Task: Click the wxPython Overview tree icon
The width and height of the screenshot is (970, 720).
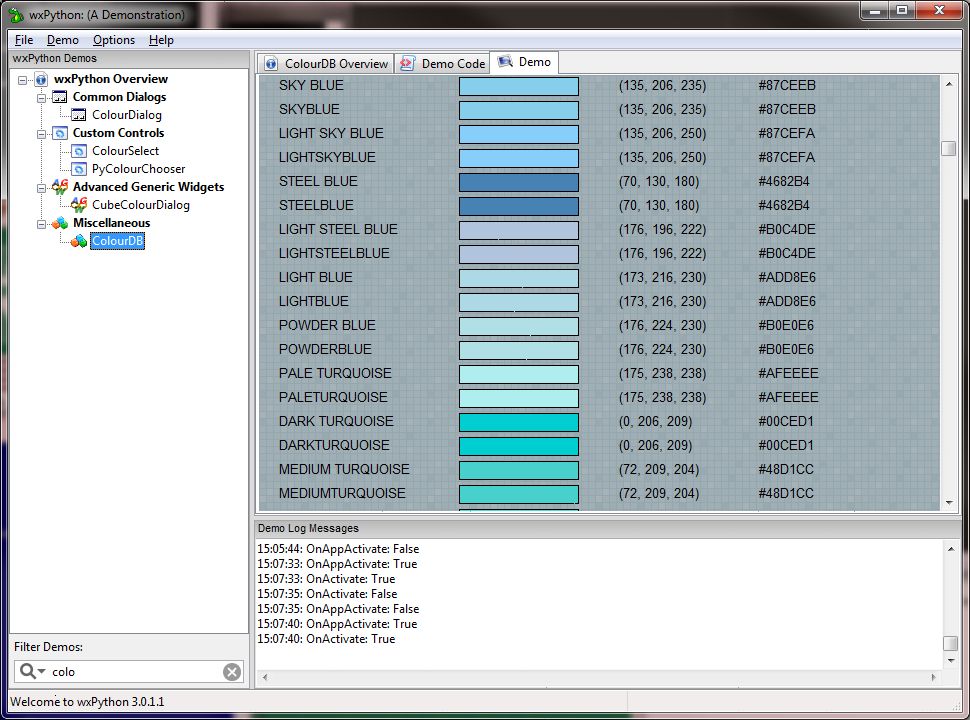Action: (x=41, y=79)
